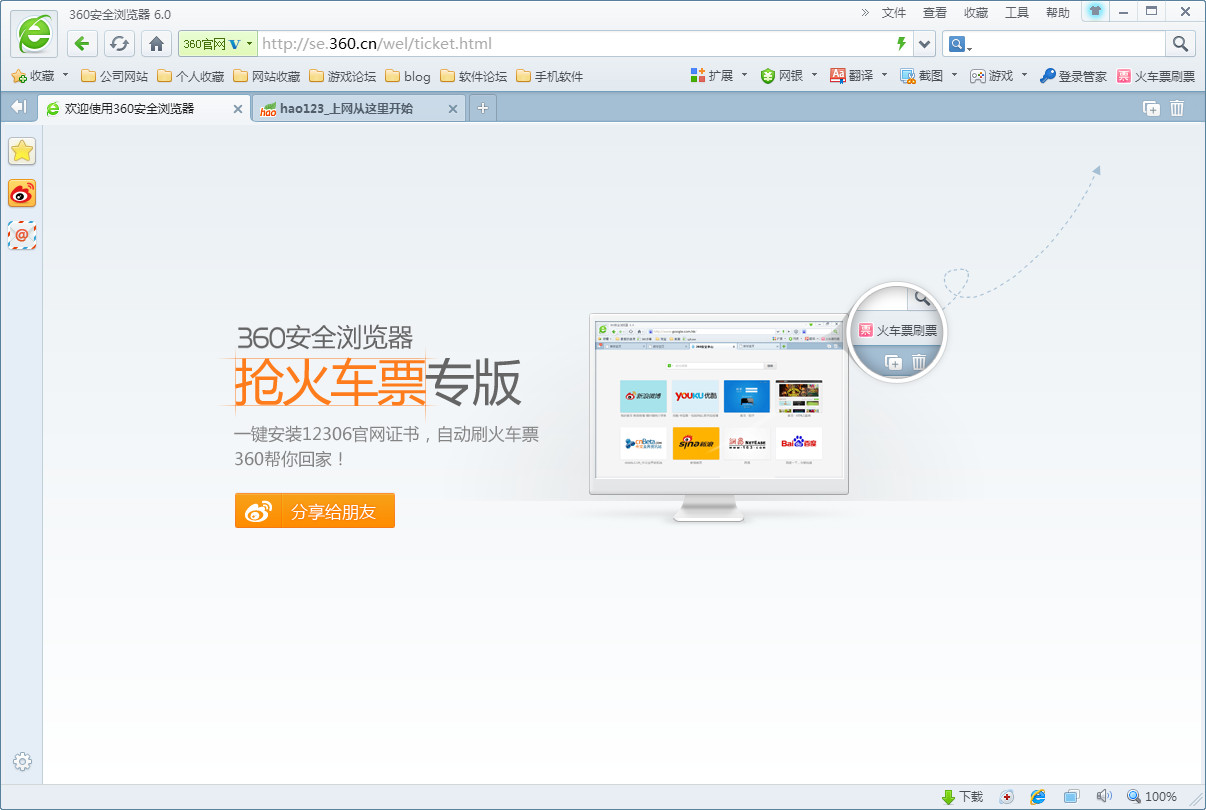Click the 分享给朋友 share button
This screenshot has height=810, width=1206.
[315, 511]
